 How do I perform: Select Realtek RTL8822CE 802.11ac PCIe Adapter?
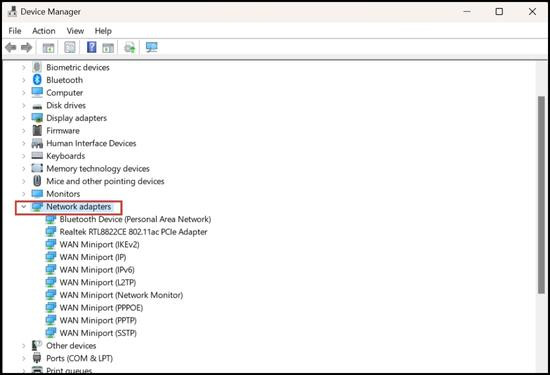133,232
